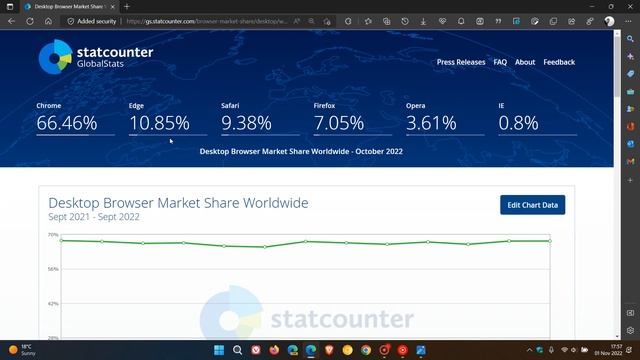The height and width of the screenshot is (360, 640).
Task: Click the statcounter GlobalStats logo
Action: [x=96, y=57]
